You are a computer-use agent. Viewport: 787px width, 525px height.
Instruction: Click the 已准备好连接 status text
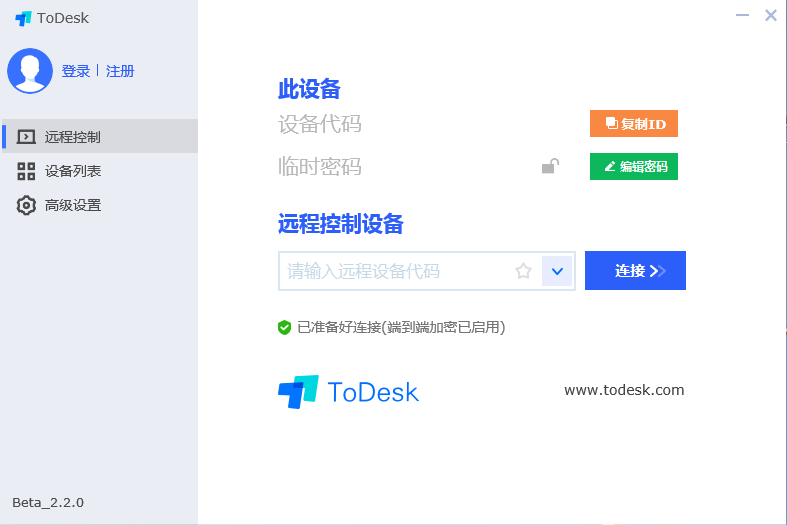[x=401, y=327]
